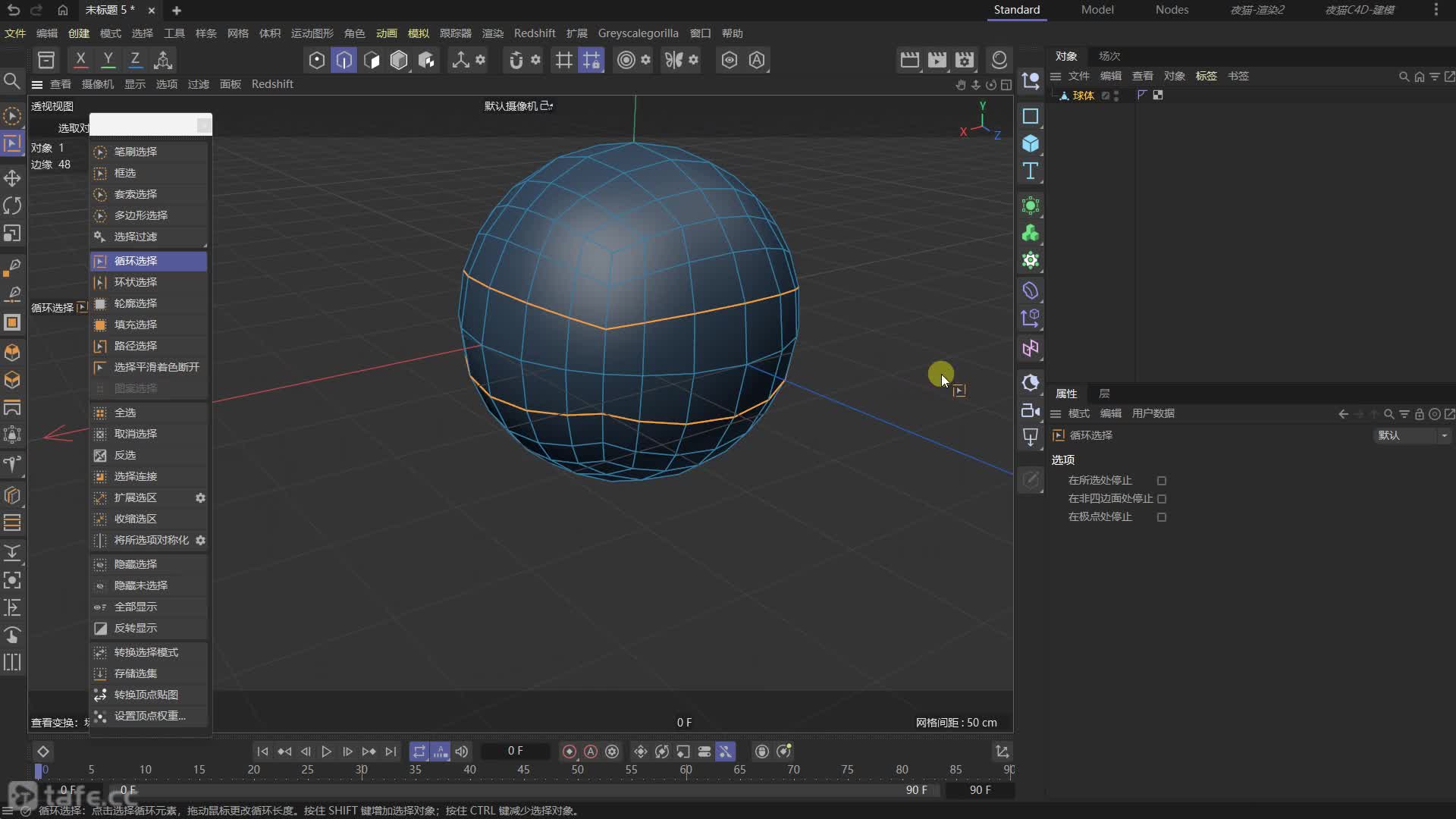Expand the 选择过滤 submenu
The image size is (1456, 819).
click(149, 237)
